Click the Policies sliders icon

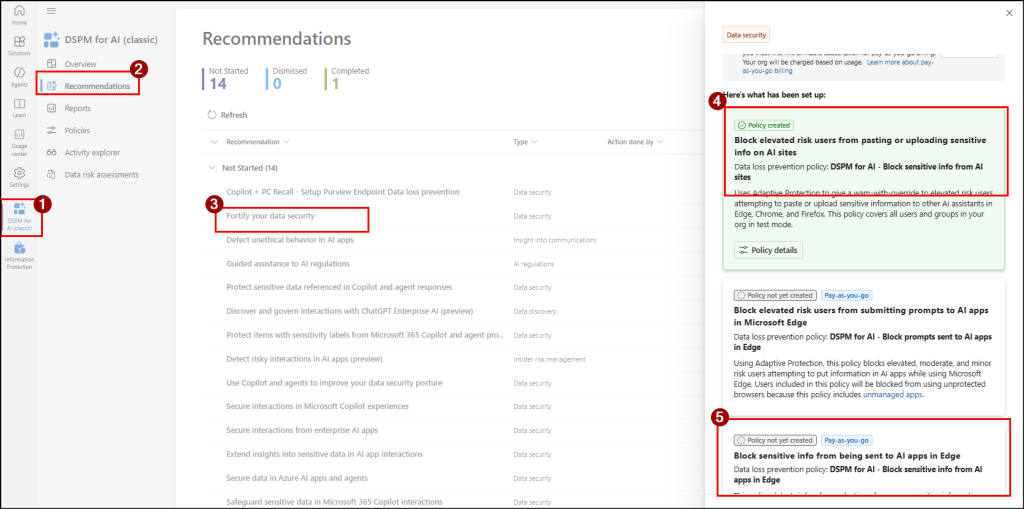click(x=52, y=131)
